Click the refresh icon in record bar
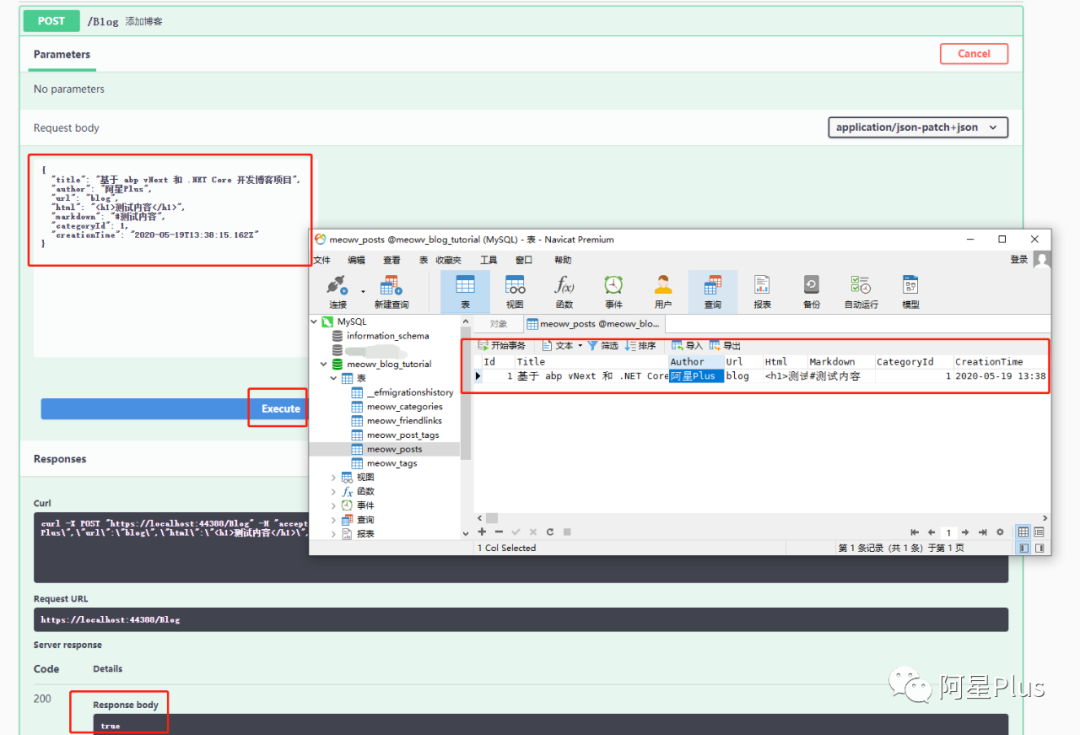Image resolution: width=1080 pixels, height=735 pixels. 550,532
